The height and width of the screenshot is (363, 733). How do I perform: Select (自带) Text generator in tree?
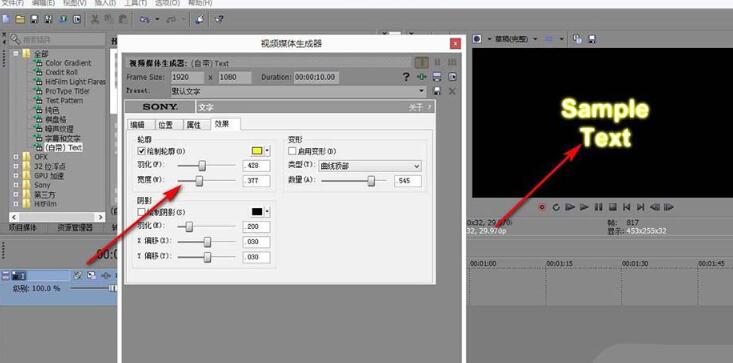coord(63,148)
